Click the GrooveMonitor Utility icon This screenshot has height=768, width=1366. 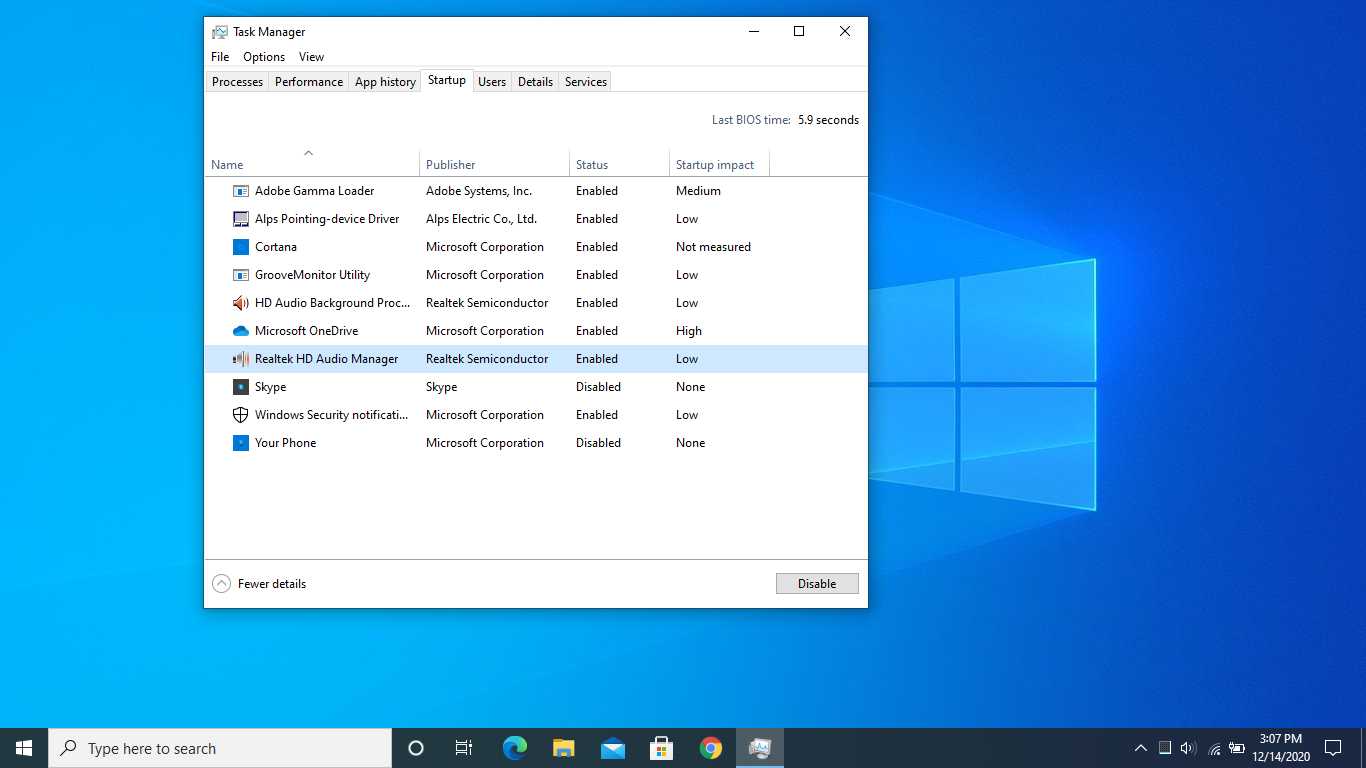[x=240, y=275]
